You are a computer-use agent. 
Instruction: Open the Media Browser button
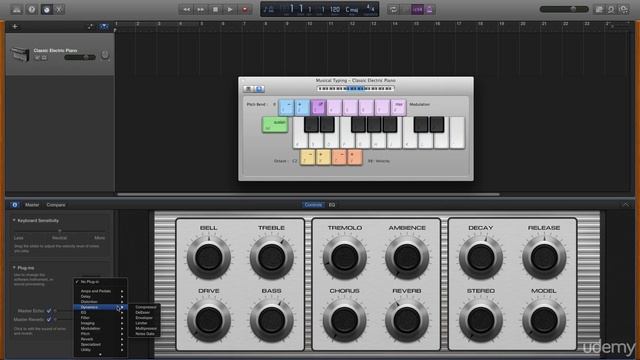coord(624,9)
